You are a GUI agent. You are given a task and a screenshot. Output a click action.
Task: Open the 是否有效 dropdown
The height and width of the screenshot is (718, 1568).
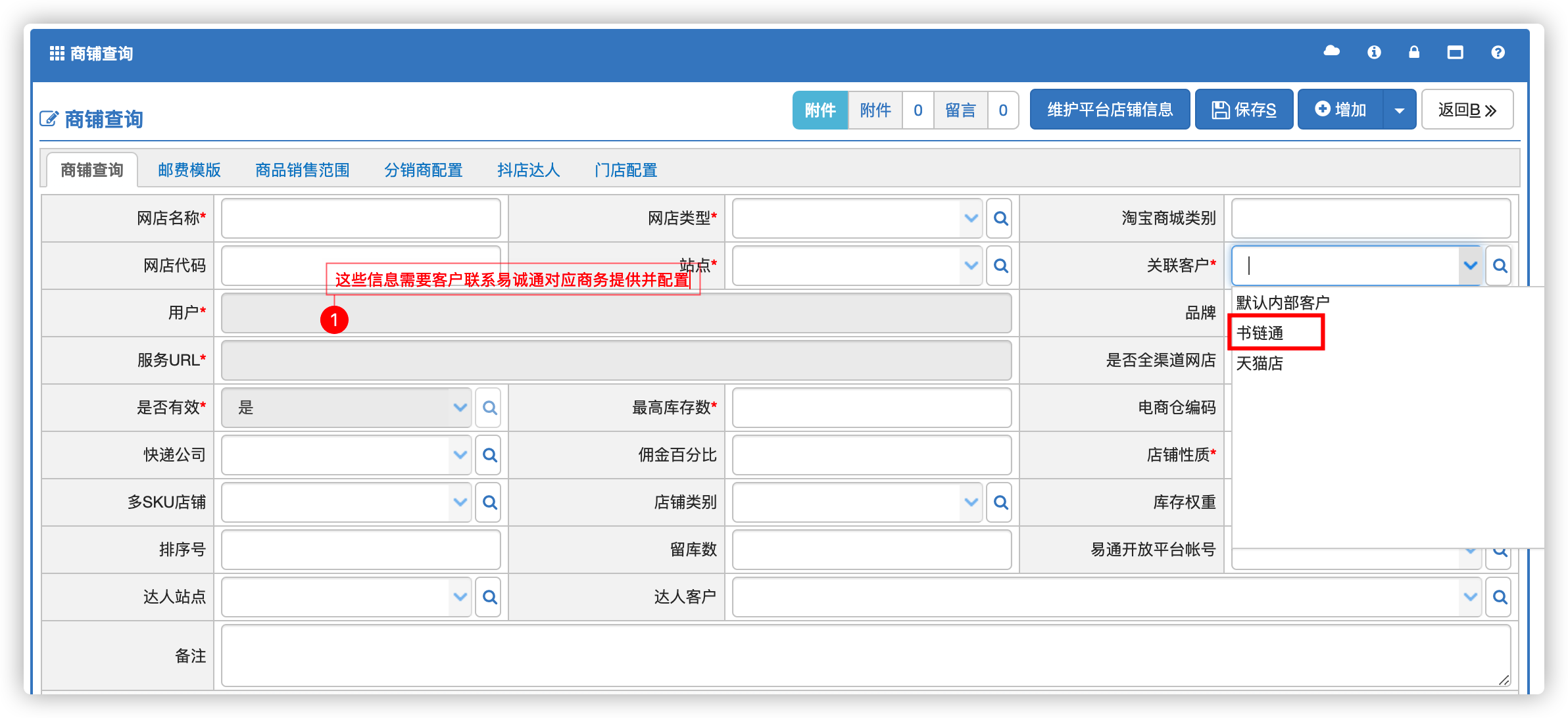[460, 408]
